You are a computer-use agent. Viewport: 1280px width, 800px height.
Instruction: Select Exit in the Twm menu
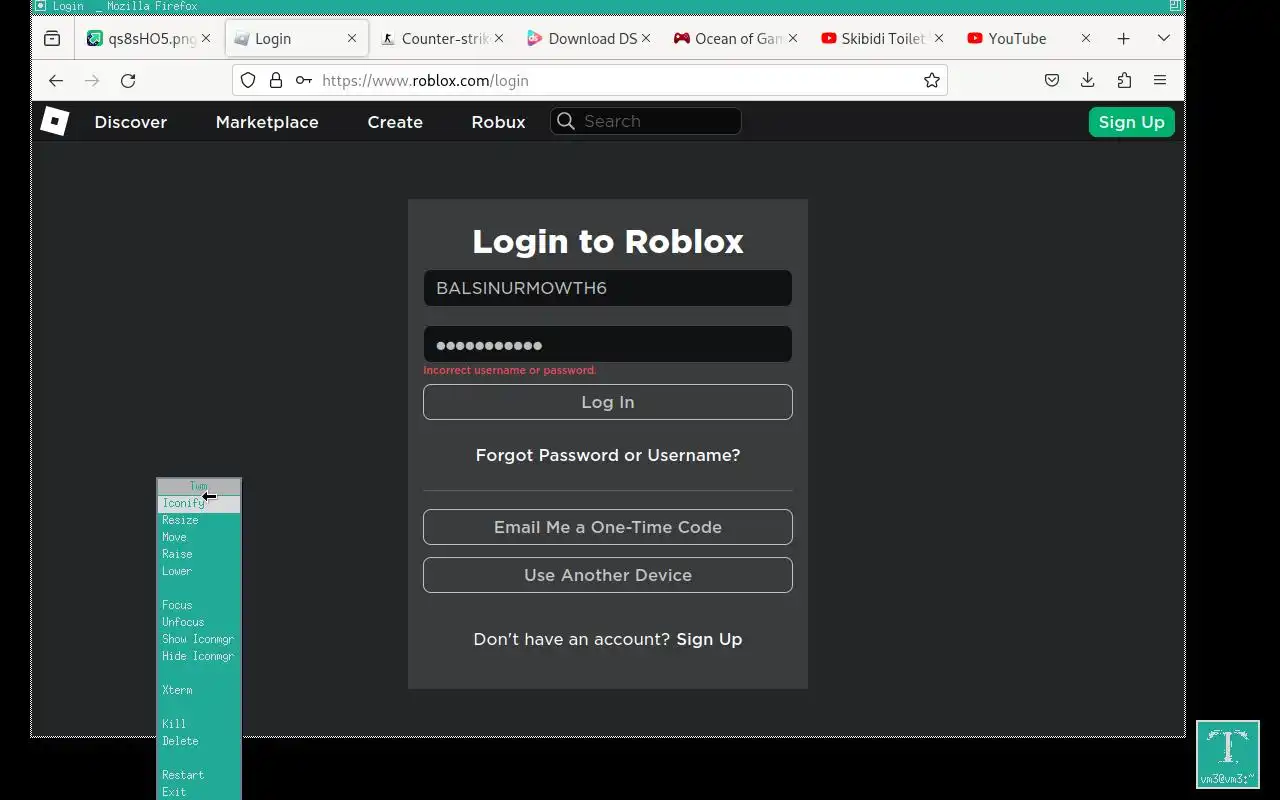(199, 792)
